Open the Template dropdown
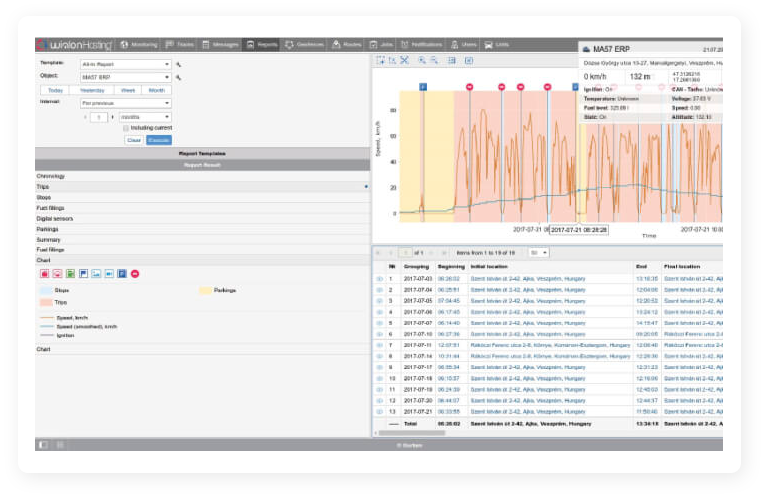 (126, 65)
